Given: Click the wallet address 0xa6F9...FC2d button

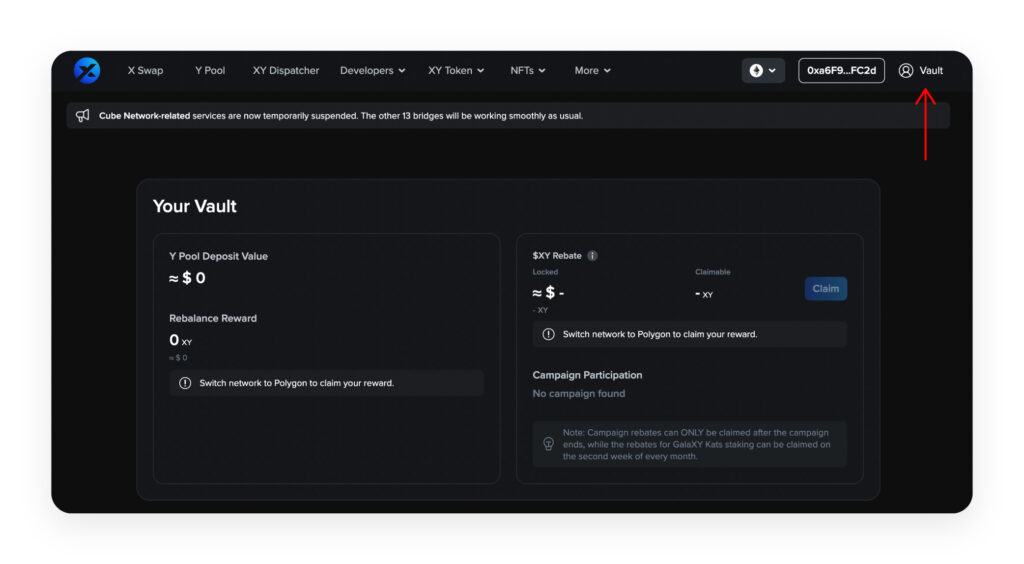Looking at the screenshot, I should 841,70.
